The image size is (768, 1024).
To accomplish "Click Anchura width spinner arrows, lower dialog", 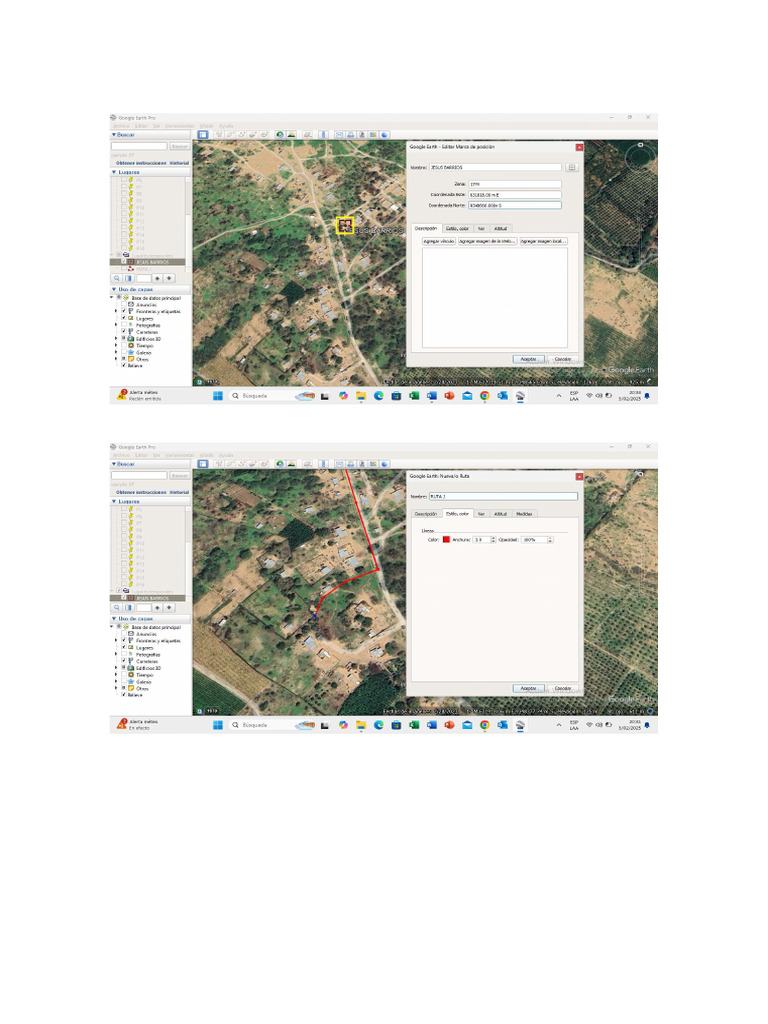I will 493,539.
